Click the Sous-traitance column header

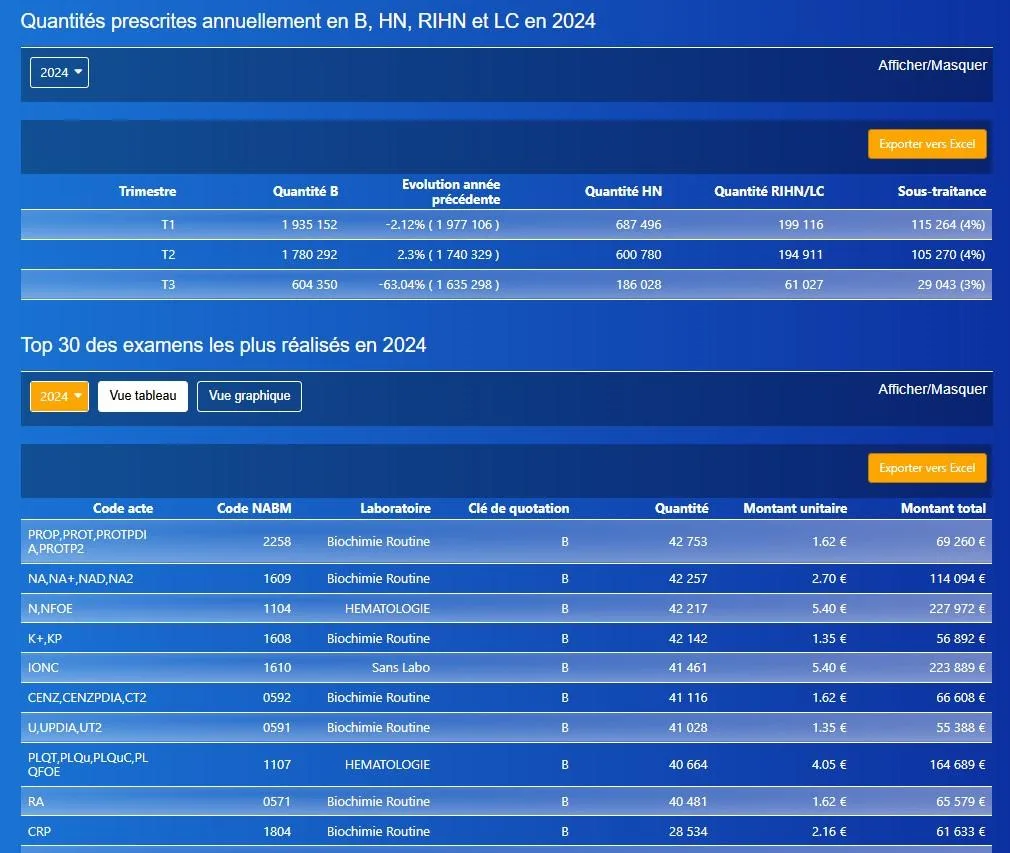pyautogui.click(x=942, y=191)
